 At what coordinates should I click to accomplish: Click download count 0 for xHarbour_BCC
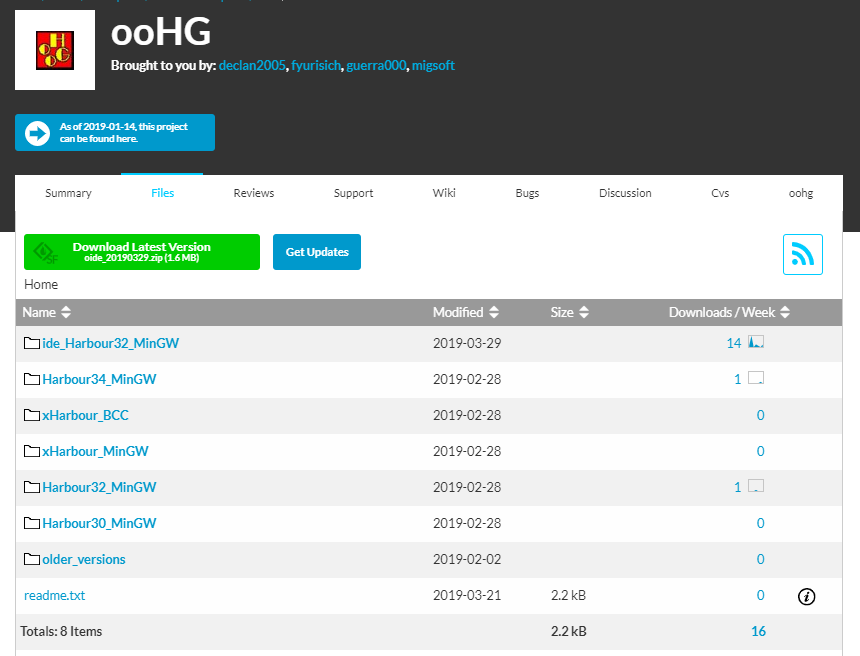760,415
